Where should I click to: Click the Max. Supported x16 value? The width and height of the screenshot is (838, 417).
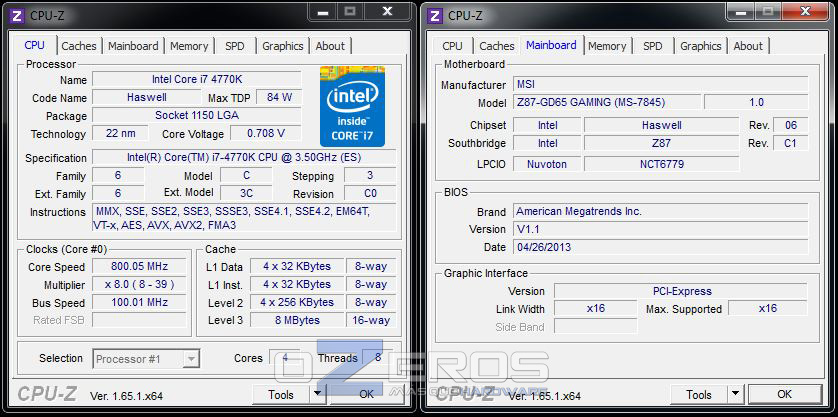[768, 308]
